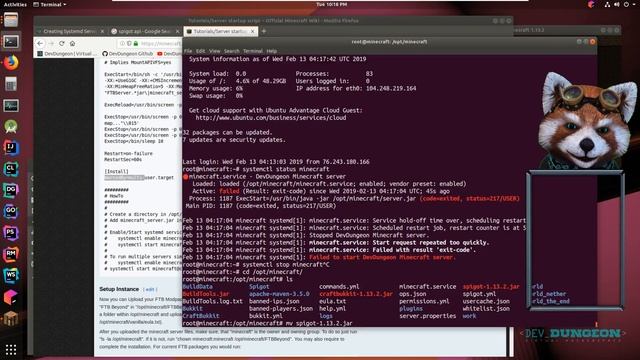Click 'Failed to start DevDungeon Minecraft server' line
640x360 pixels.
[x=381, y=258]
